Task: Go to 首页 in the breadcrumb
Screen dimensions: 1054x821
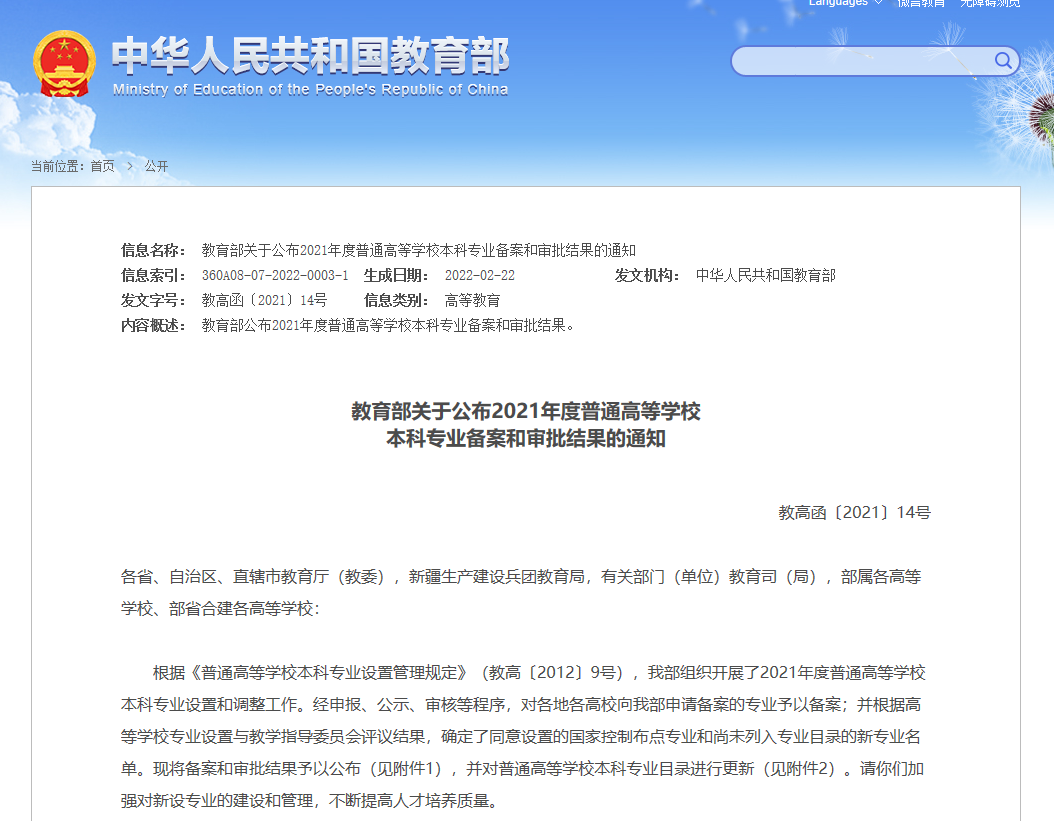Action: (102, 166)
